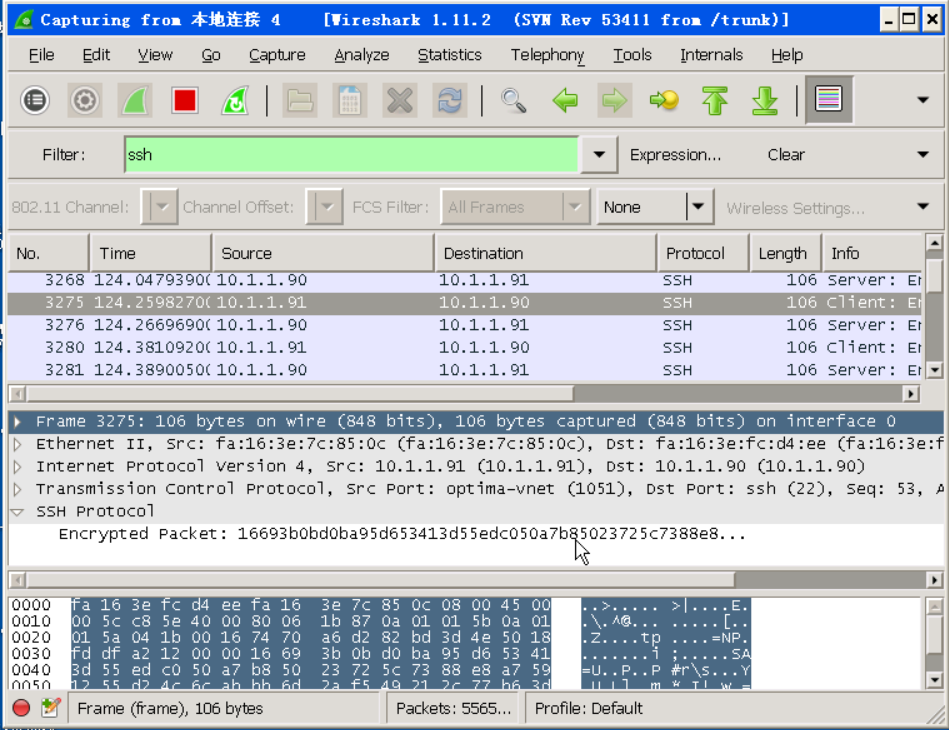Image resolution: width=949 pixels, height=730 pixels.
Task: Jump to the first packet
Action: pos(714,100)
